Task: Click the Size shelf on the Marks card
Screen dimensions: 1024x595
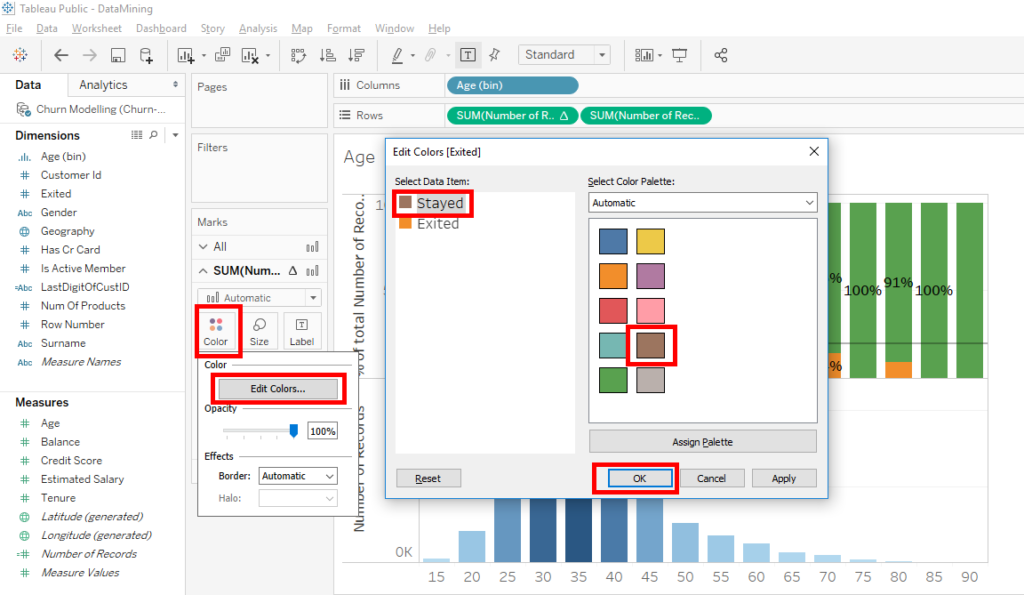Action: [259, 331]
